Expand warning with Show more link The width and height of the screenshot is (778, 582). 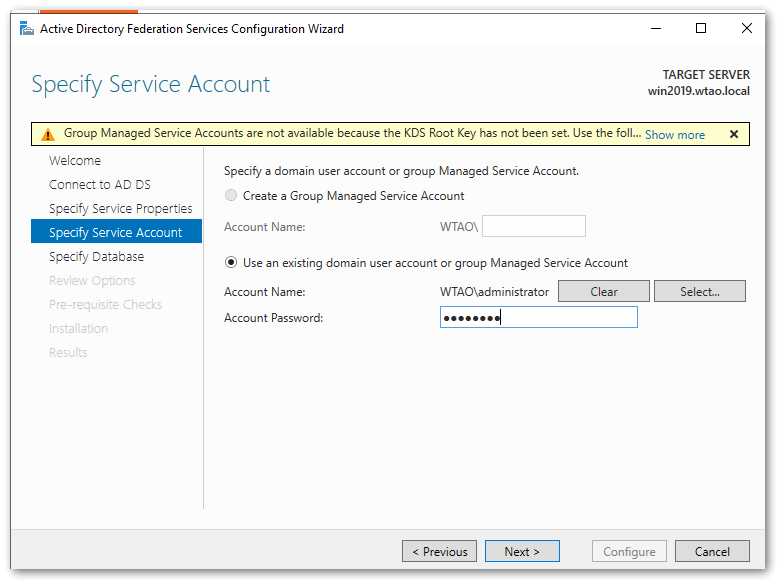tap(674, 134)
